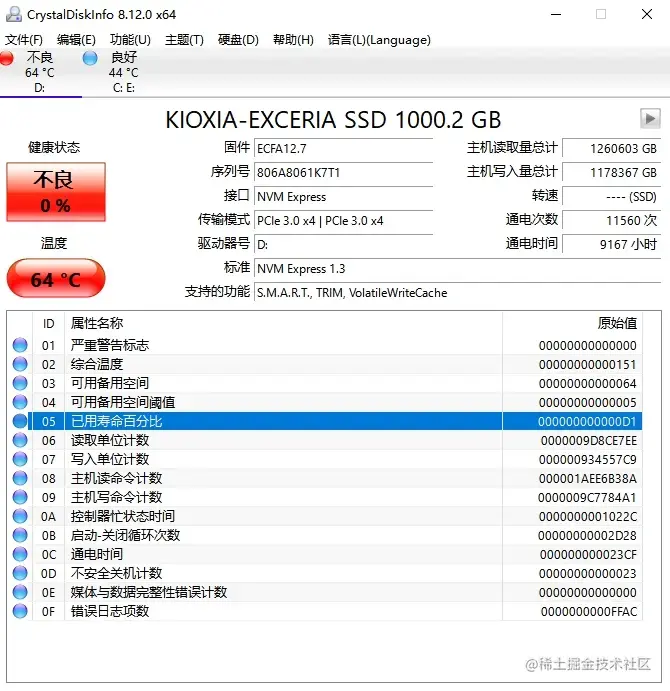Click the red 不良 0% health status button
Image resolution: width=670 pixels, height=691 pixels.
[x=56, y=192]
